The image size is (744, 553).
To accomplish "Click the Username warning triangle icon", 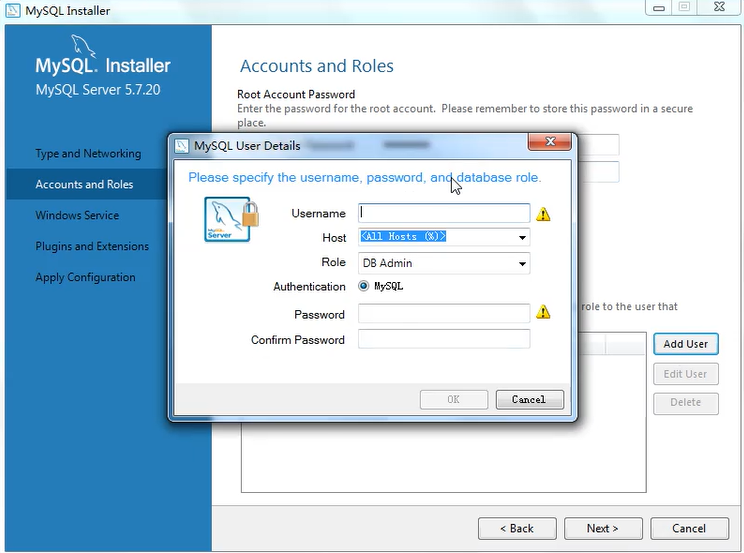I will click(x=543, y=214).
